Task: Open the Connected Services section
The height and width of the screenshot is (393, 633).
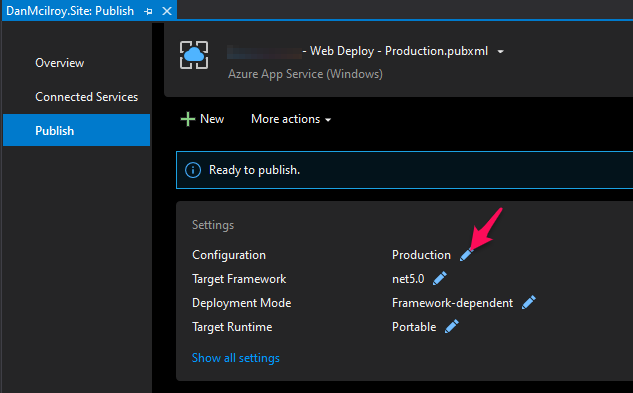Action: (86, 97)
